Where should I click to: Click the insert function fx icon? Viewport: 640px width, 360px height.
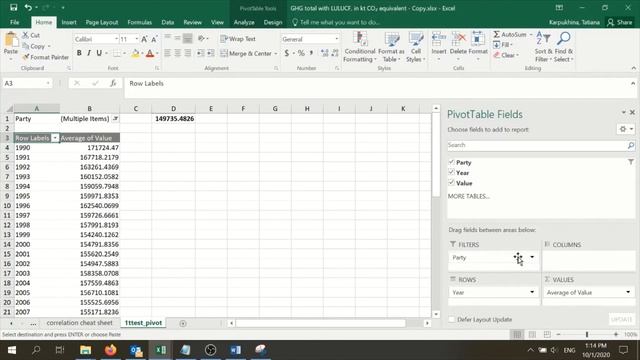[113, 83]
